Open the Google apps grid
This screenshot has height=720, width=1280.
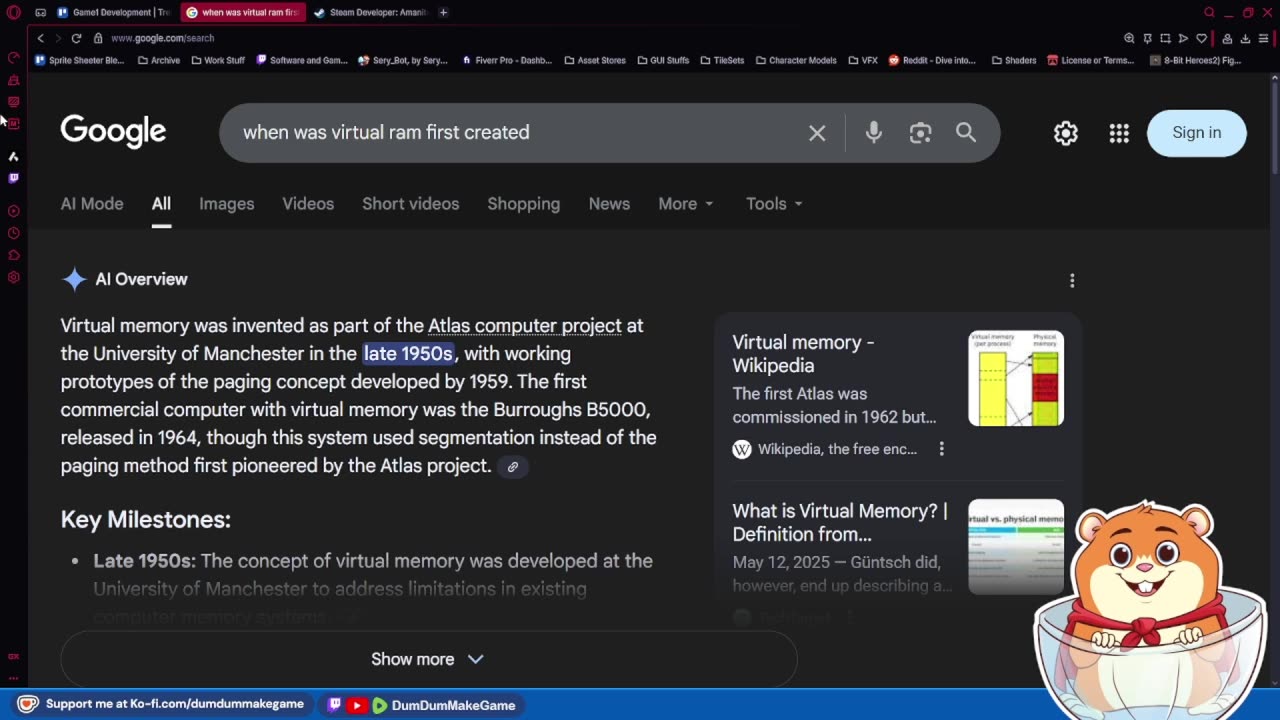pyautogui.click(x=1119, y=133)
